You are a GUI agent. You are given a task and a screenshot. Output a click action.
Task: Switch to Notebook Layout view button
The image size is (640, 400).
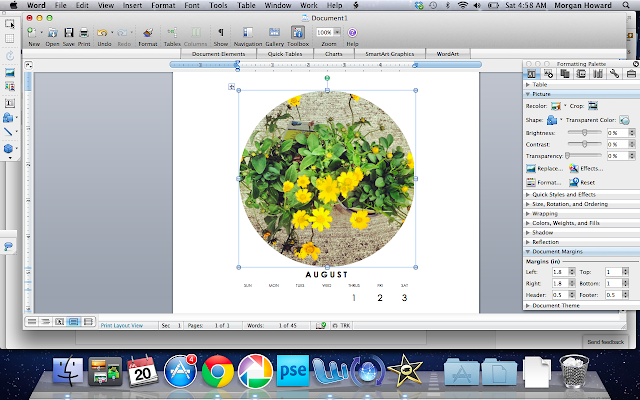[x=88, y=322]
